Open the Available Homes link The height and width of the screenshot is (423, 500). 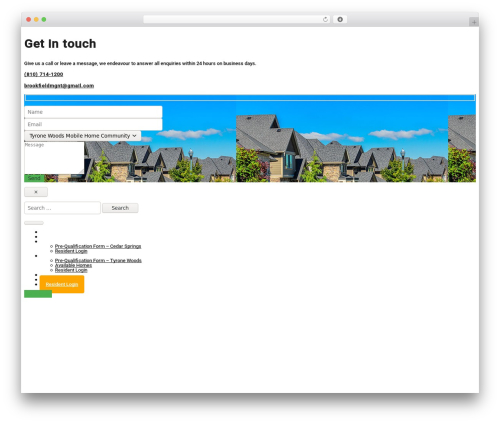tap(73, 265)
